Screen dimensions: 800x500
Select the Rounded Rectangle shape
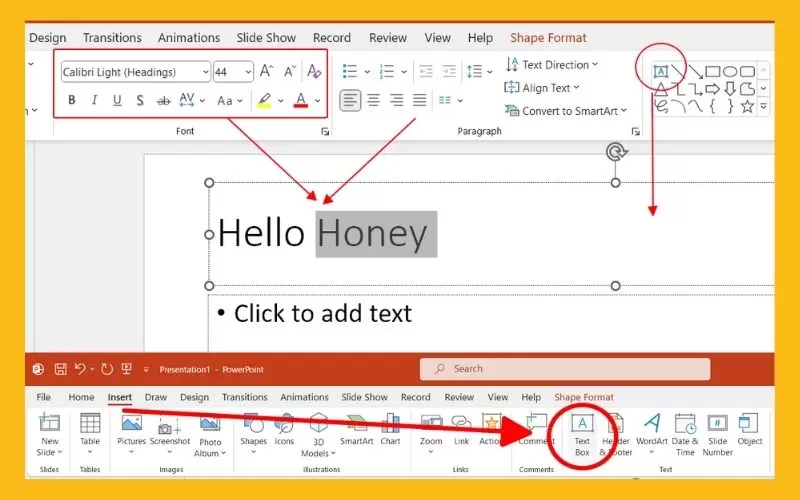pos(747,71)
